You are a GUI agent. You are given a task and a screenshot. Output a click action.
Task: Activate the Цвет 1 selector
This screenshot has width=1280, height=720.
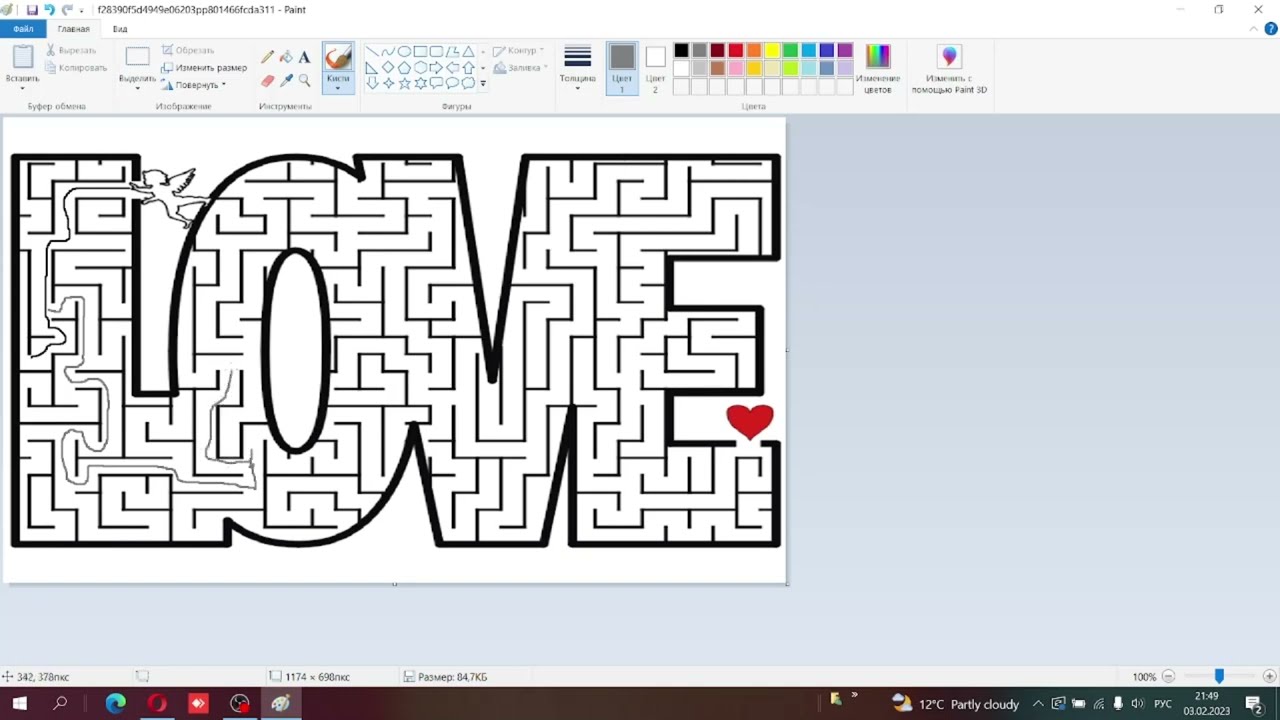click(x=622, y=68)
